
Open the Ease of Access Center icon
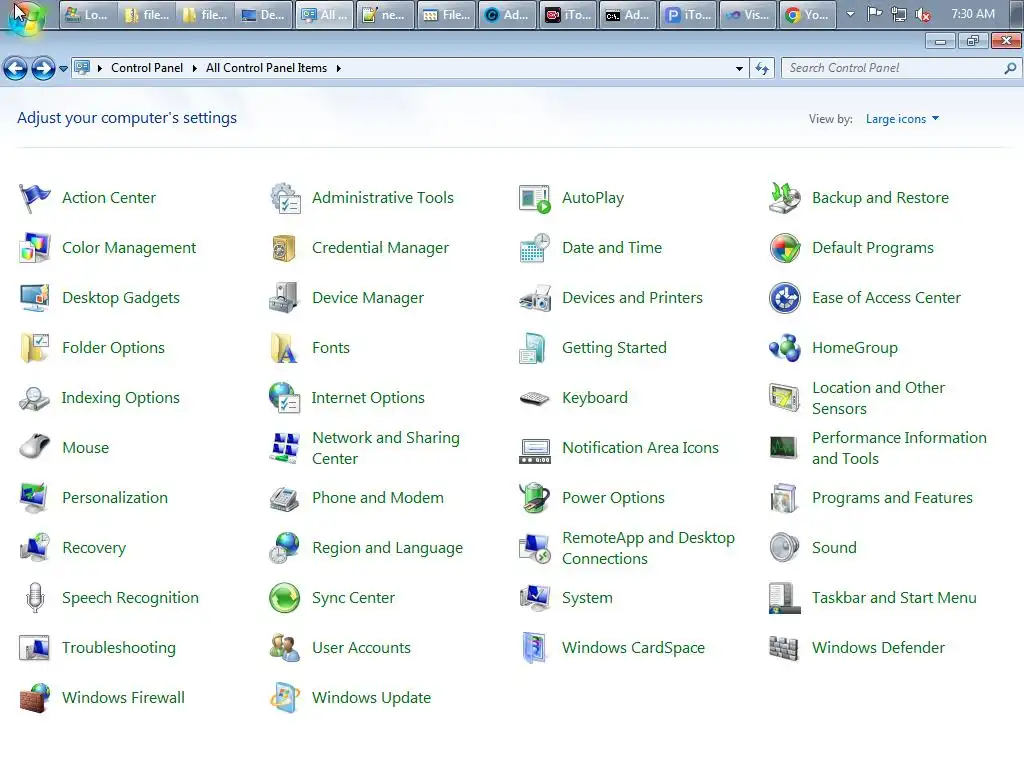[784, 298]
